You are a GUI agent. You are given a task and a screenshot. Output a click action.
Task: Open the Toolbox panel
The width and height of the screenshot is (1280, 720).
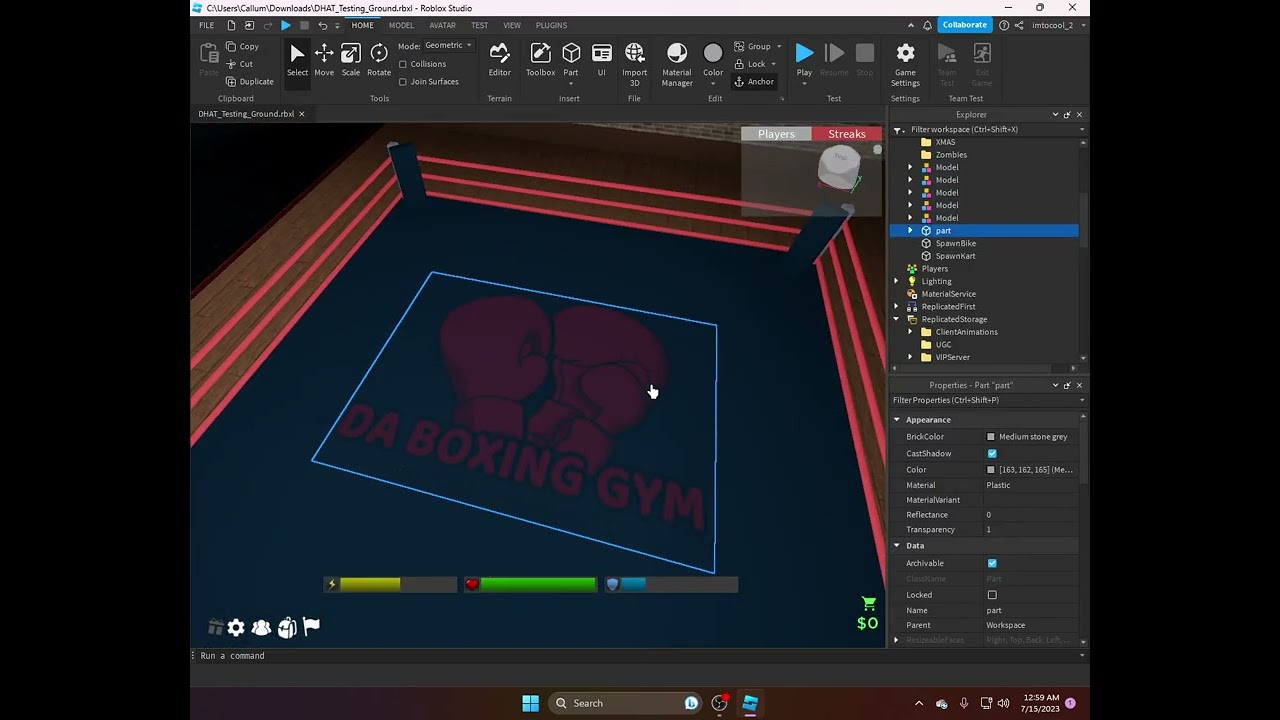pos(540,60)
